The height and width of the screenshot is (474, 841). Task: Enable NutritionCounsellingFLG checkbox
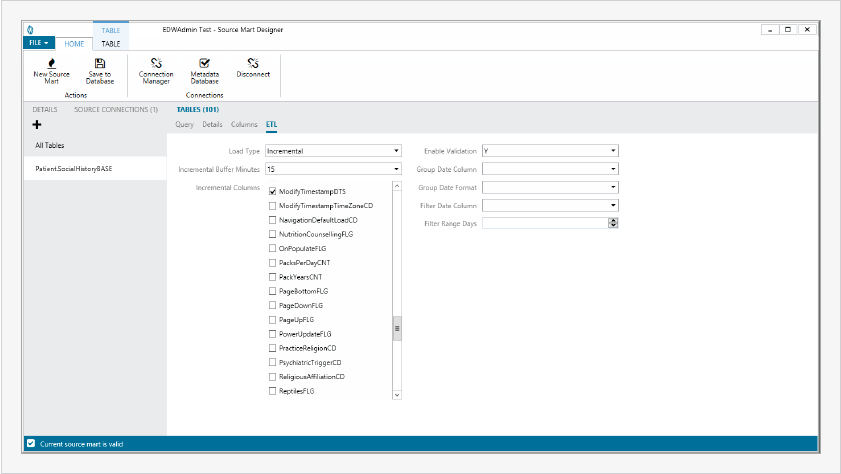272,234
